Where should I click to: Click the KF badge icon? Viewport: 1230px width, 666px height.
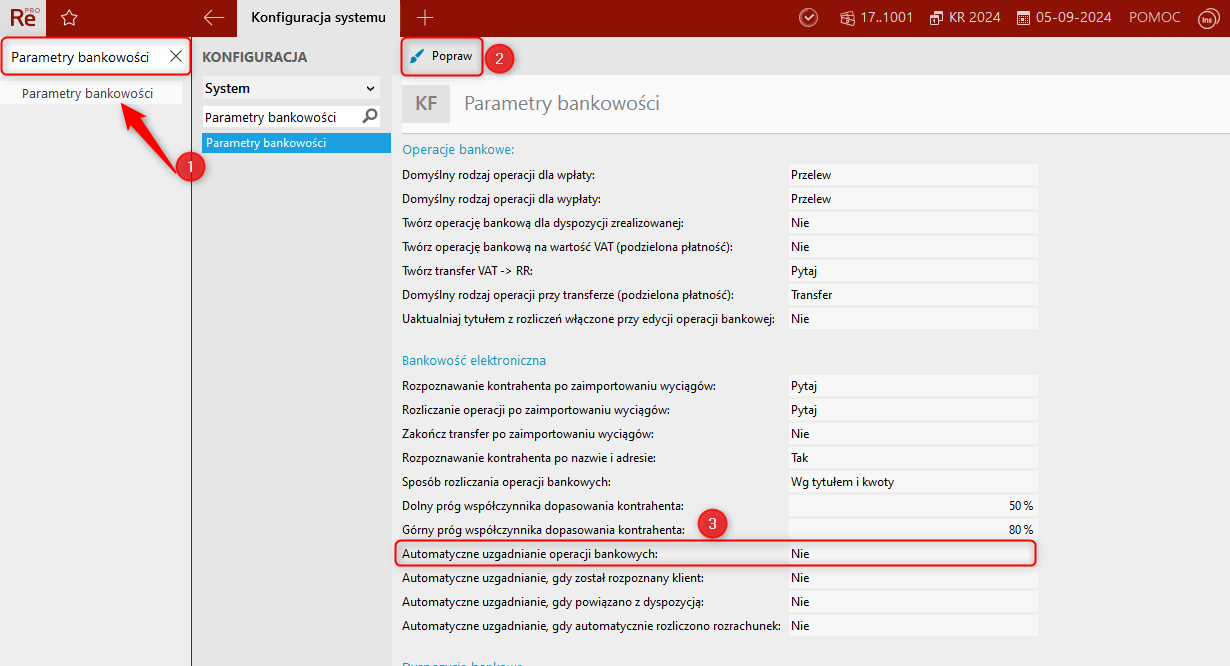coord(426,103)
